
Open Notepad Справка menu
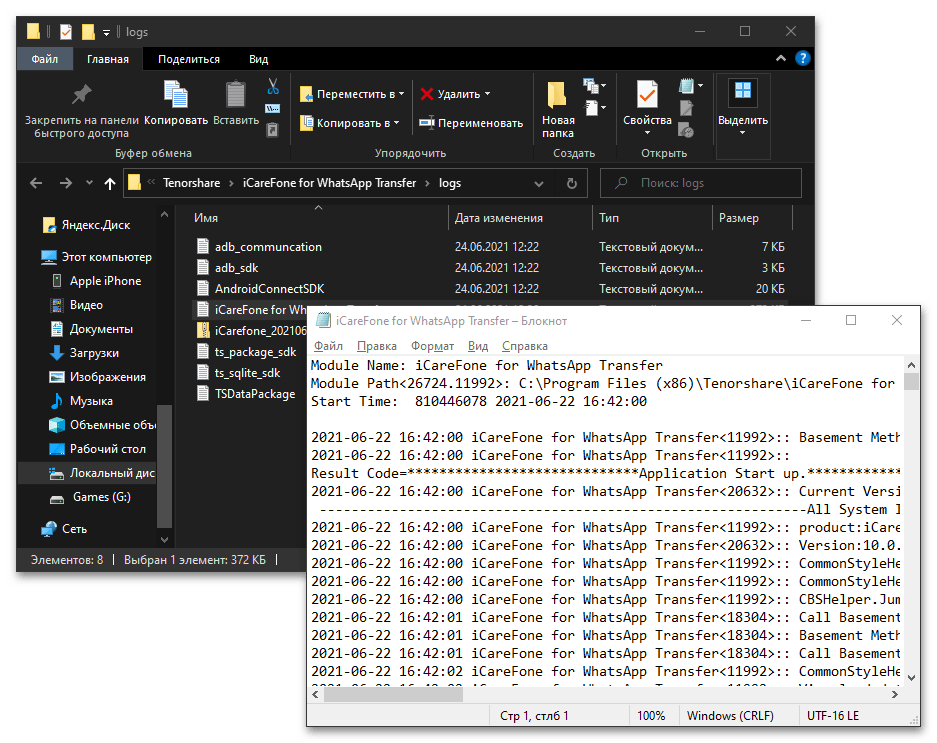point(525,346)
